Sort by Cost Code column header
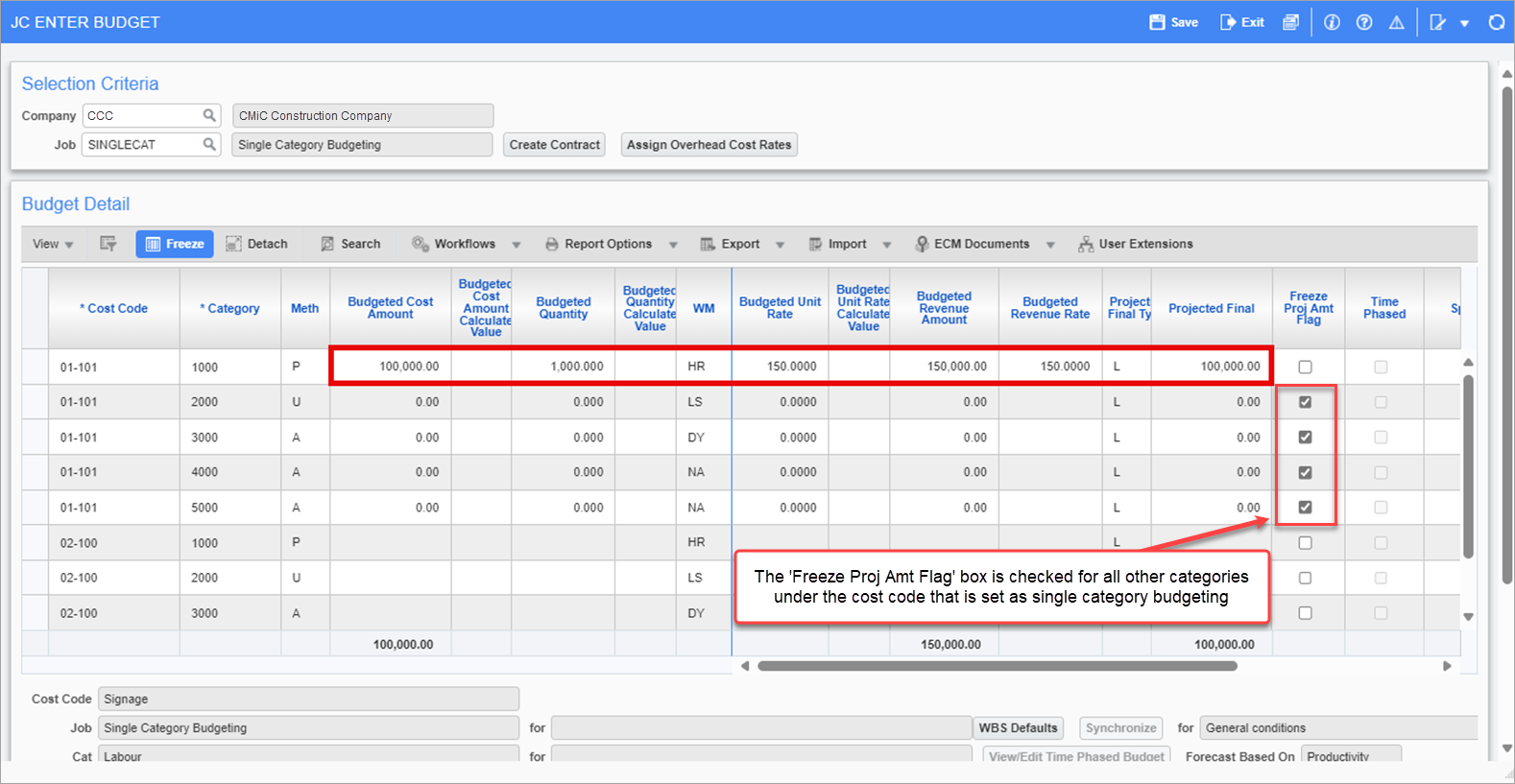Screen dimensions: 1515x784 coord(114,308)
